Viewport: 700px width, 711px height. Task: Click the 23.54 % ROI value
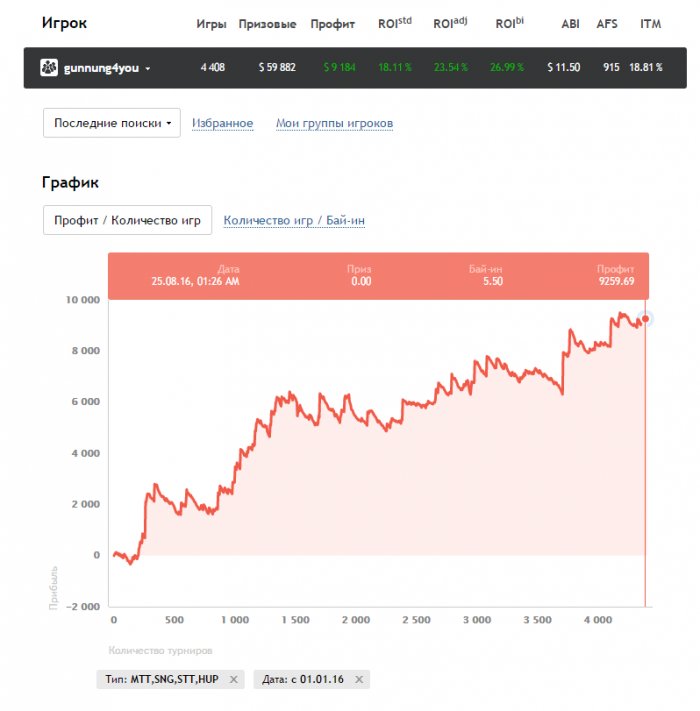click(451, 68)
